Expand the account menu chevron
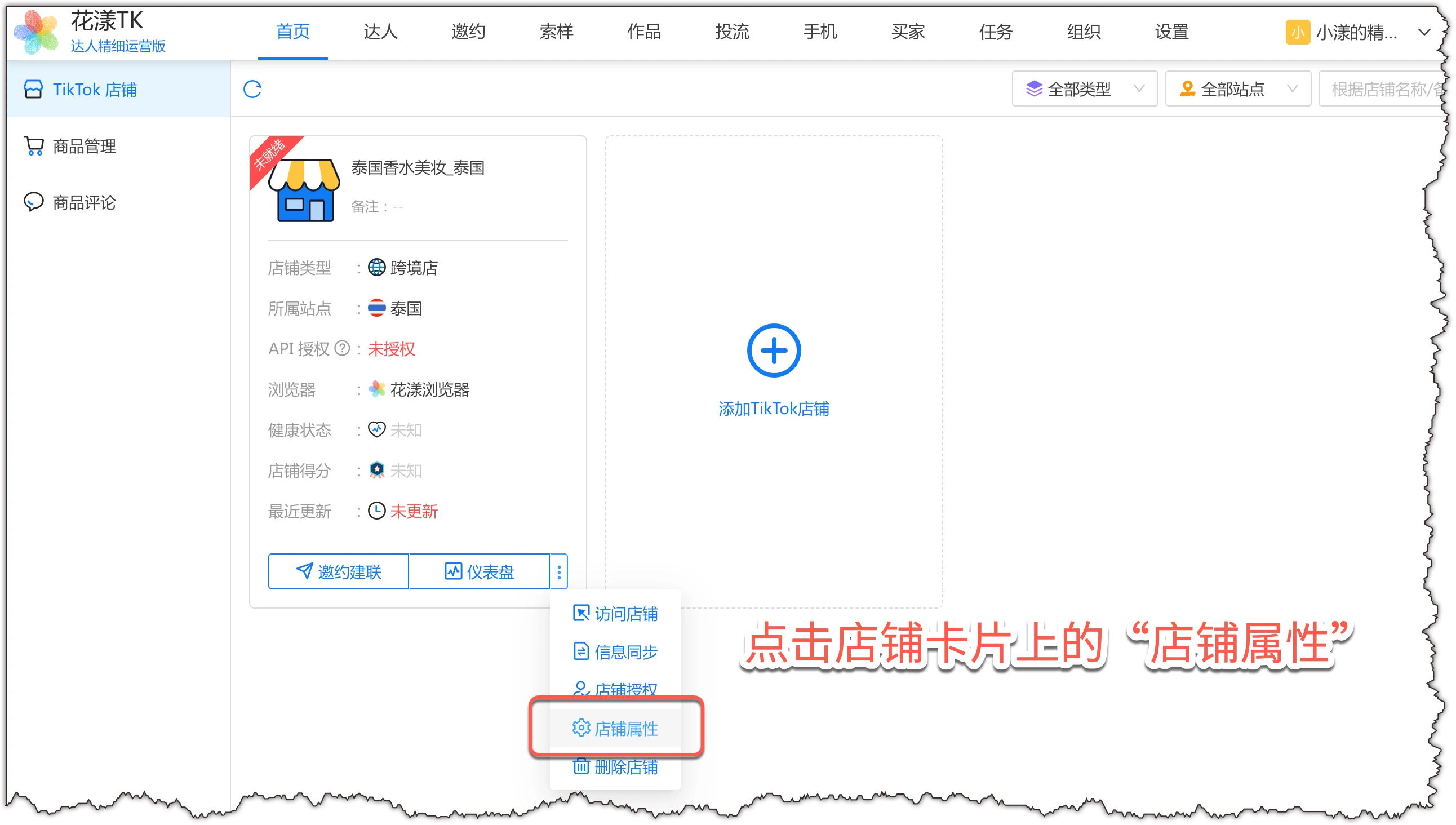1456x825 pixels. pyautogui.click(x=1425, y=32)
